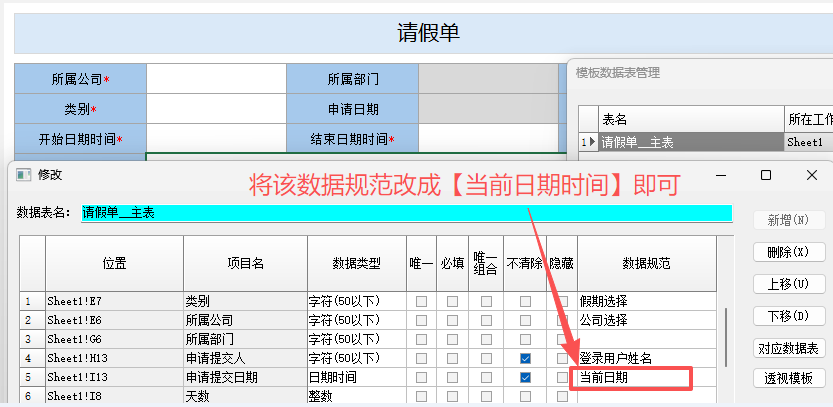The image size is (833, 407).
Task: Click the disabled 新增(N) button
Action: point(789,220)
